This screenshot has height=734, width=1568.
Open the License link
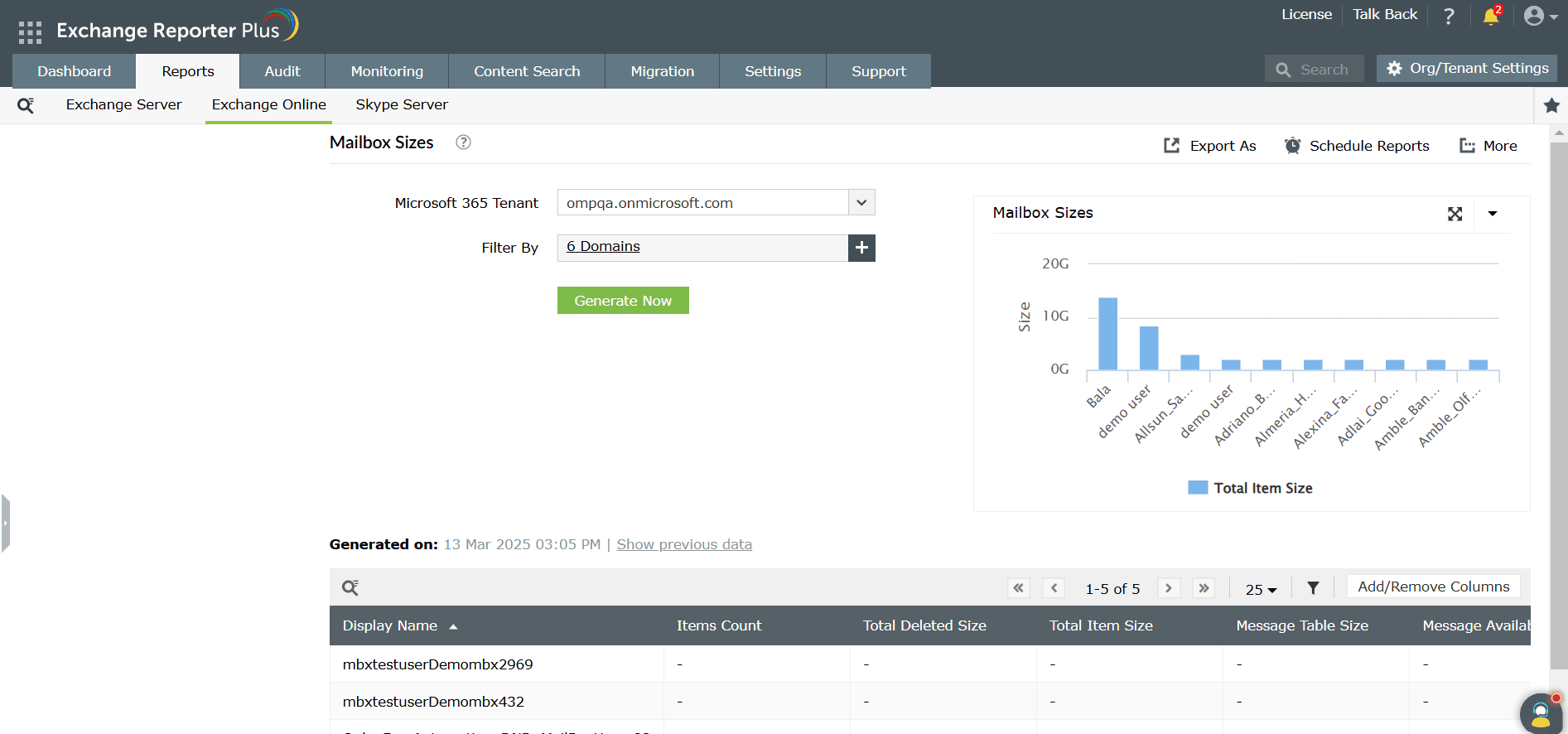point(1306,14)
